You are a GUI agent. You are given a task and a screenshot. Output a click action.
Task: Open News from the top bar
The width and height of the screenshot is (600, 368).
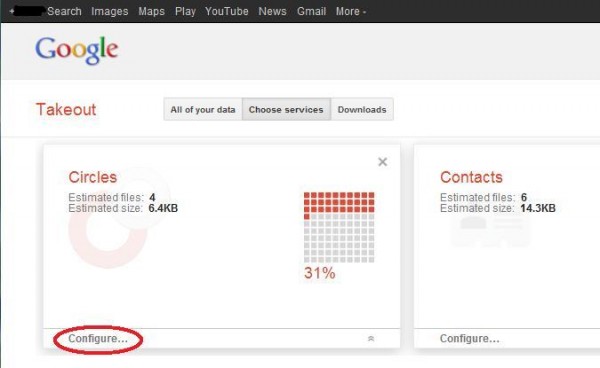(x=272, y=11)
